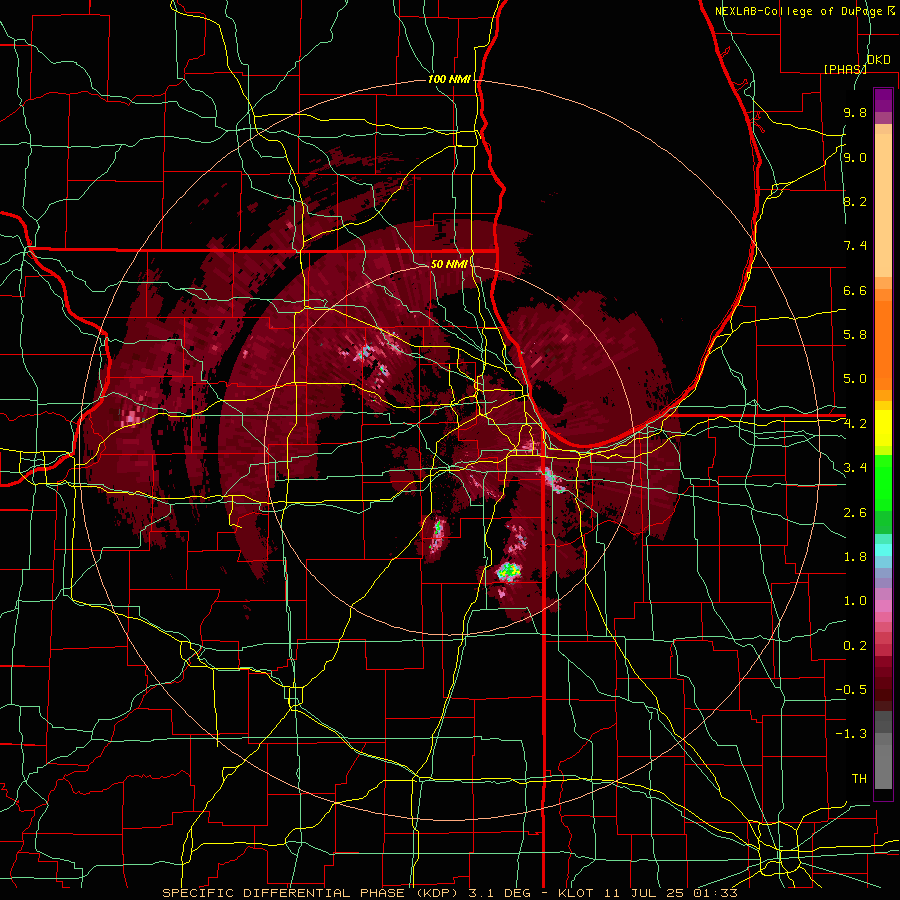The image size is (900, 900).
Task: Click the SPECIFIC DIFFERENTIAL PHASE (KDP) caption
Action: [x=308, y=893]
